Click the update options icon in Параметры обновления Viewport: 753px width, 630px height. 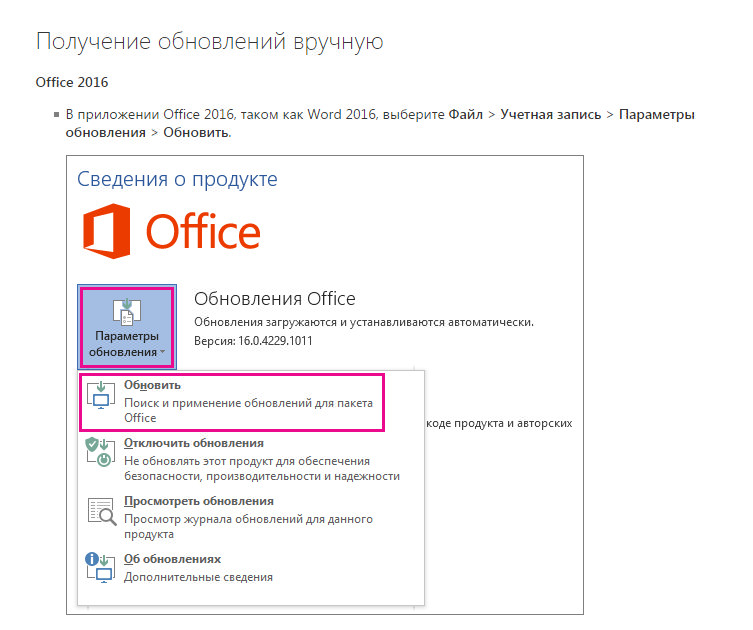coord(127,311)
